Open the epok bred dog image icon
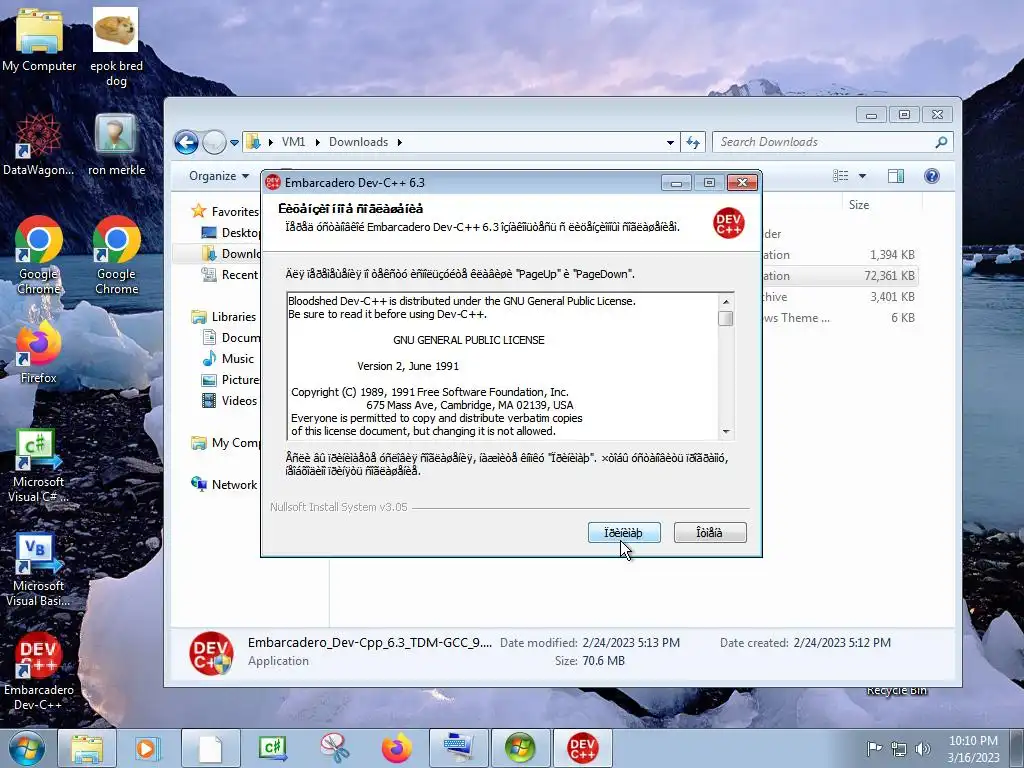 click(x=116, y=46)
